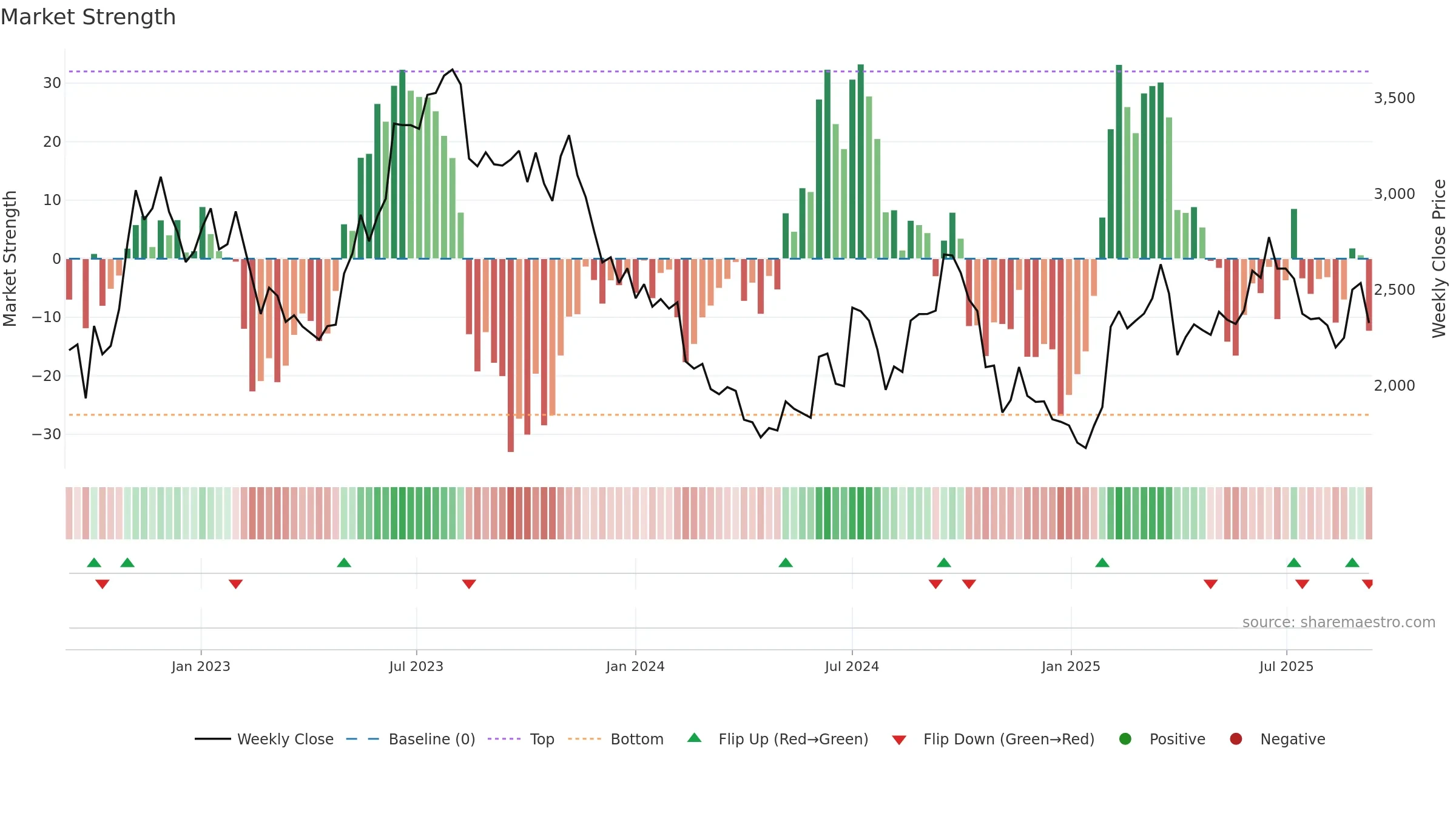
Task: Click the Jul 2025 axis label
Action: [1286, 666]
